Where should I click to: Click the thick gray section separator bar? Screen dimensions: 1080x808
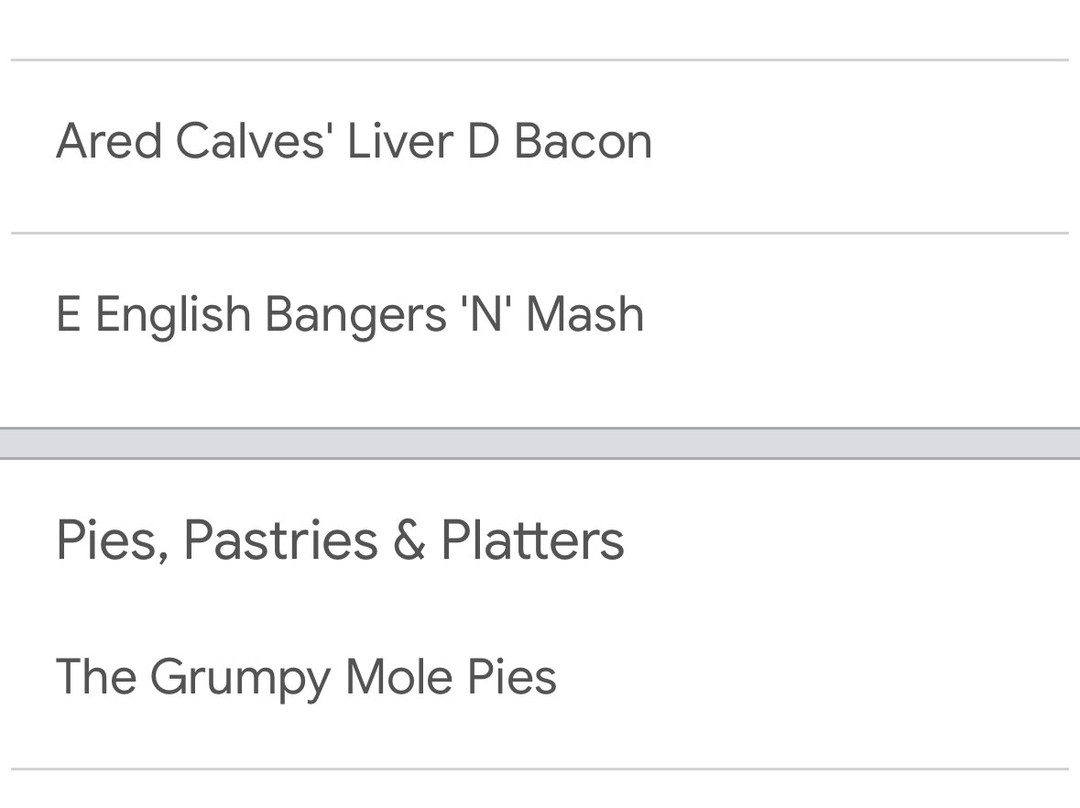pos(540,443)
